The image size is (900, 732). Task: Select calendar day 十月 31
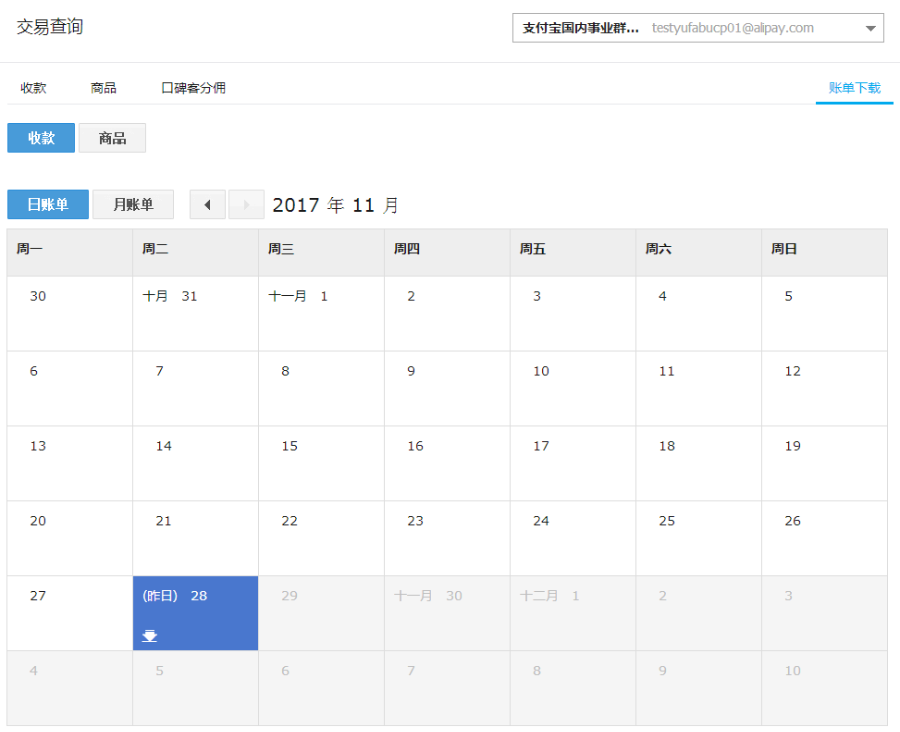(195, 314)
